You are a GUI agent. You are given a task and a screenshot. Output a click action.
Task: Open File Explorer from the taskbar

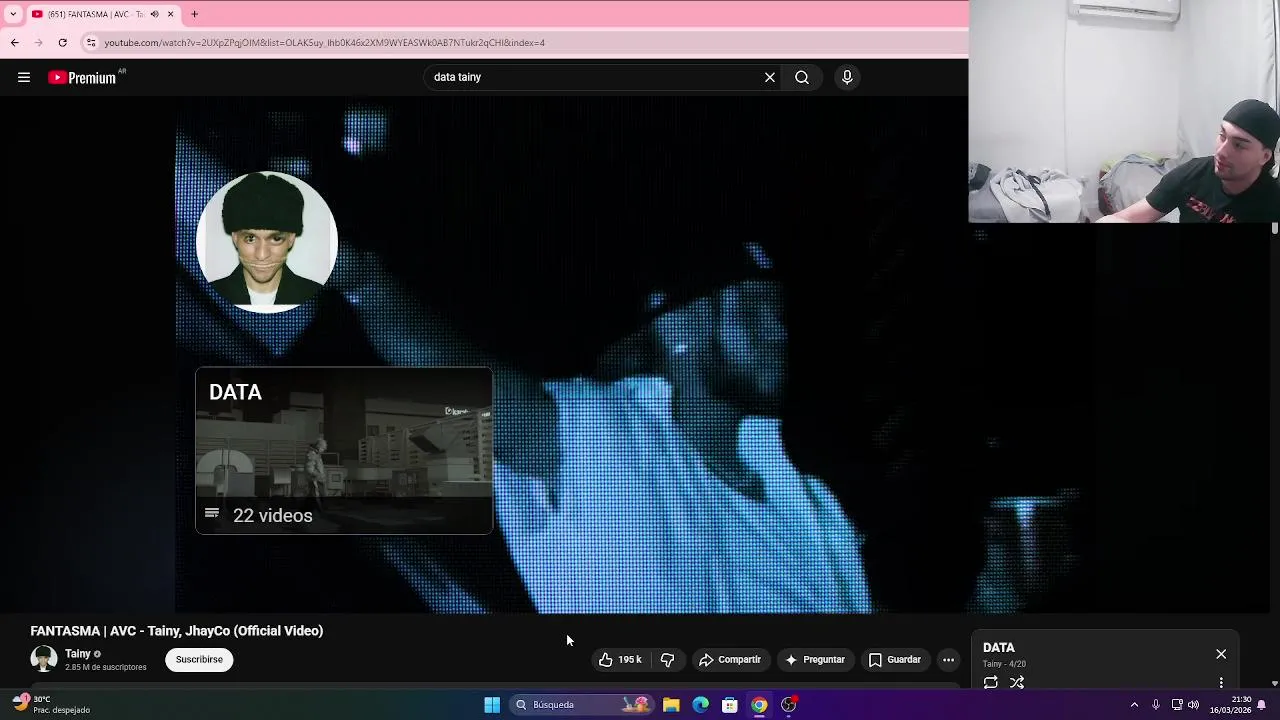(x=671, y=705)
